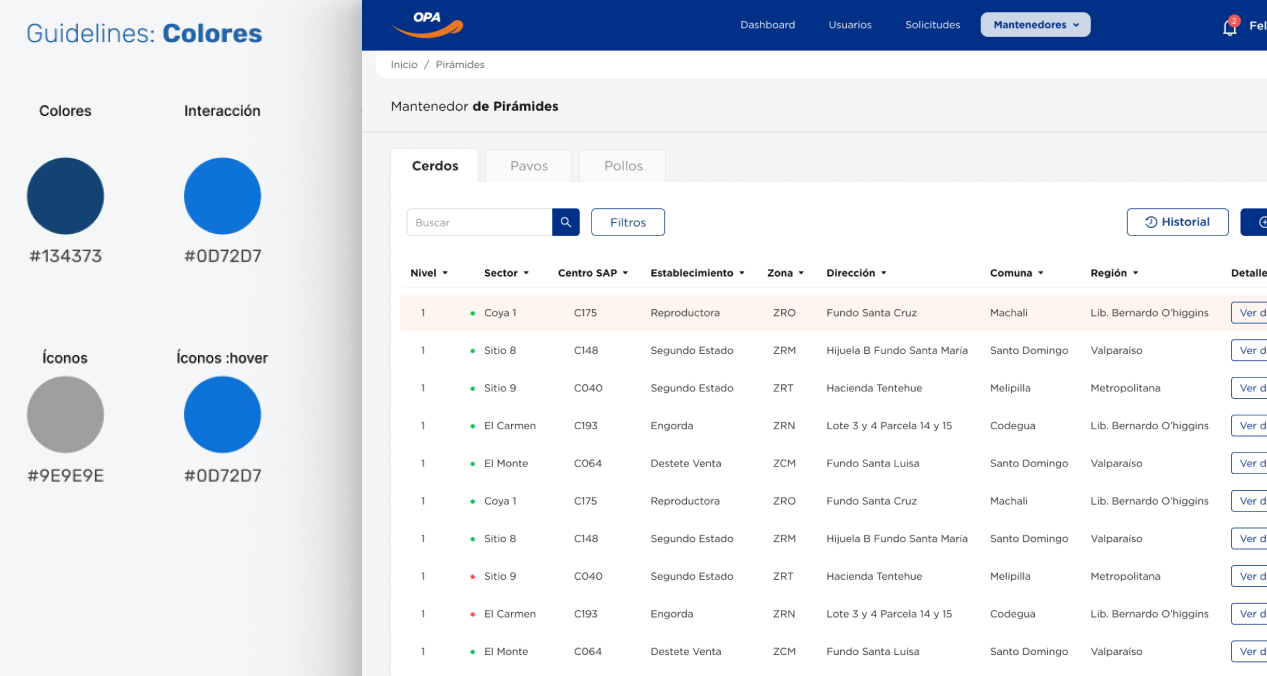Click into the Buscar search field
1267x676 pixels.
[x=479, y=222]
